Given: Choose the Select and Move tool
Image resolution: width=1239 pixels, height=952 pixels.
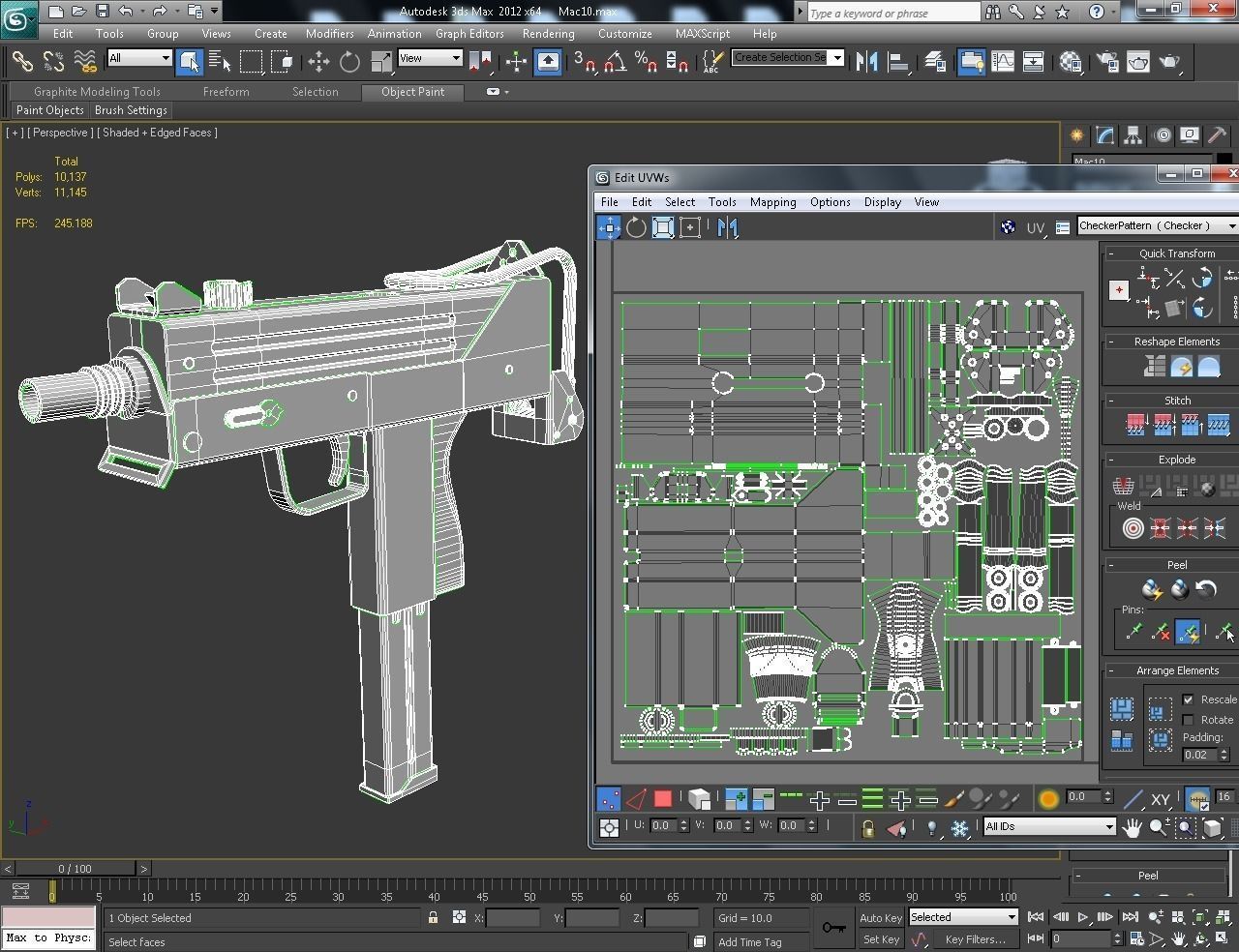Looking at the screenshot, I should click(318, 62).
